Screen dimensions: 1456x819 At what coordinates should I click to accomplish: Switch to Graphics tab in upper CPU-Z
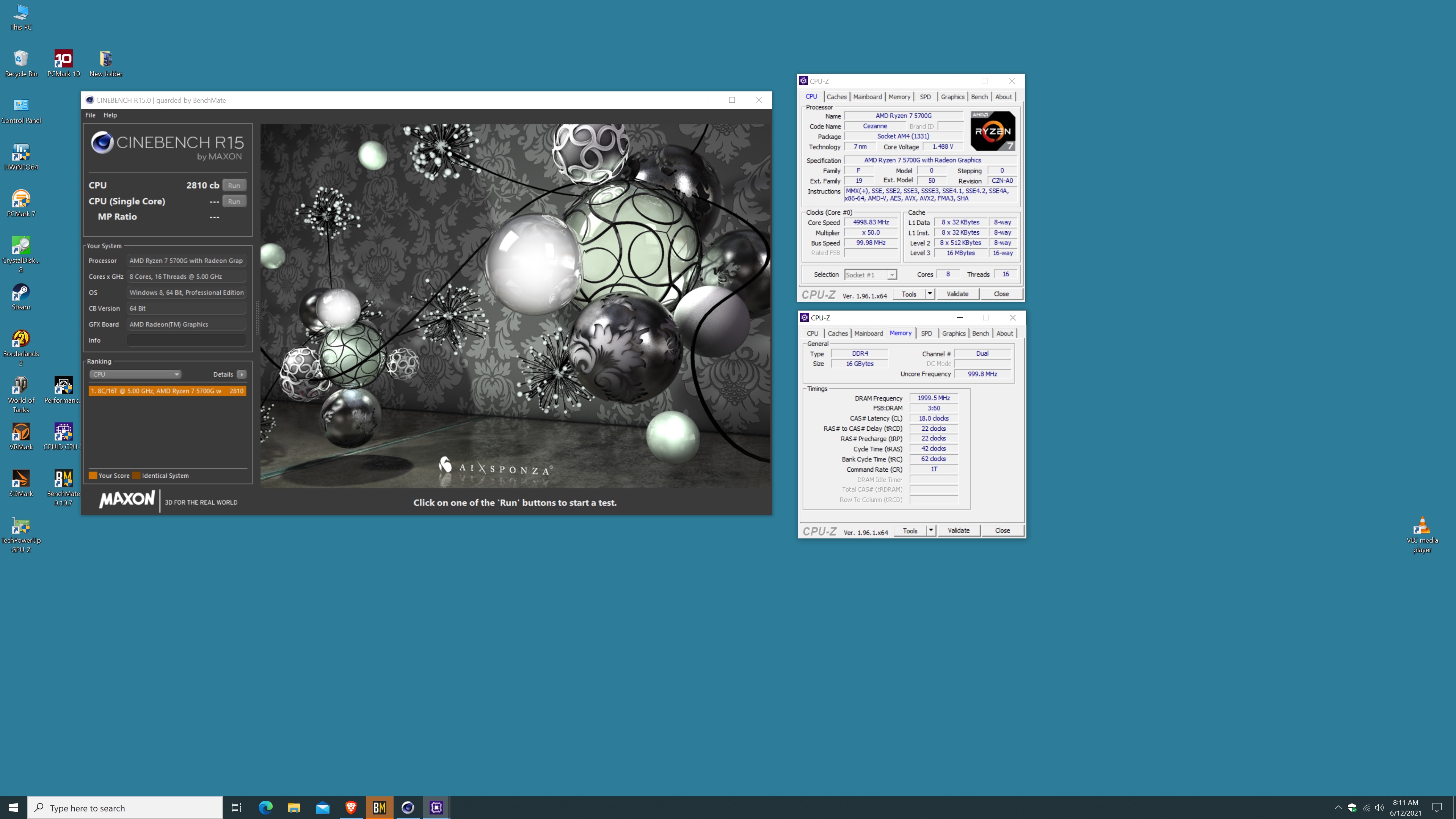(x=952, y=97)
